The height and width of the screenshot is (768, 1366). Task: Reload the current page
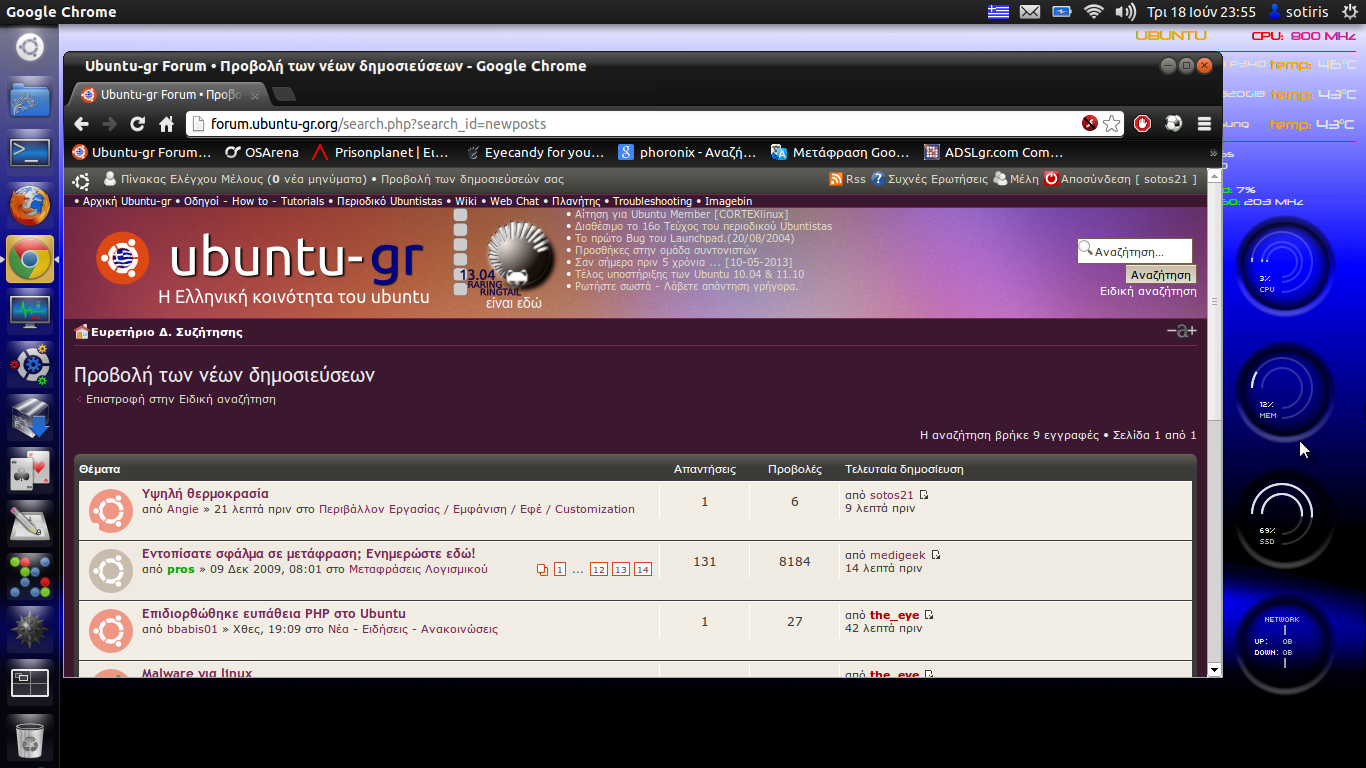[x=138, y=124]
